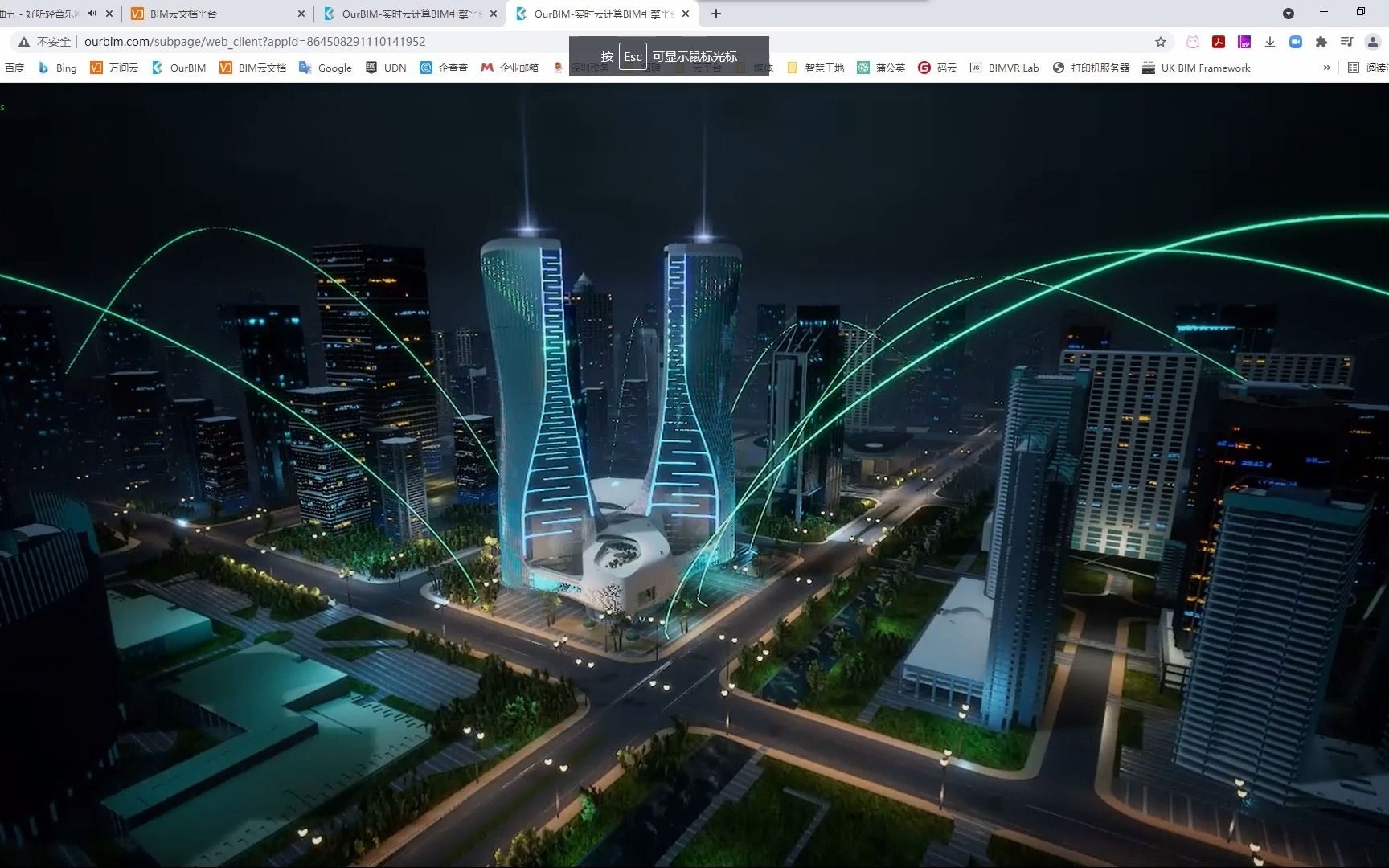Open the 百度 bookmark

[14, 68]
